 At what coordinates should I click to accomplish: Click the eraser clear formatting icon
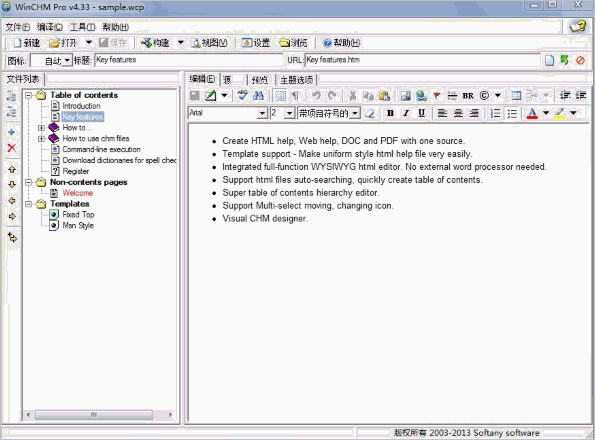370,113
